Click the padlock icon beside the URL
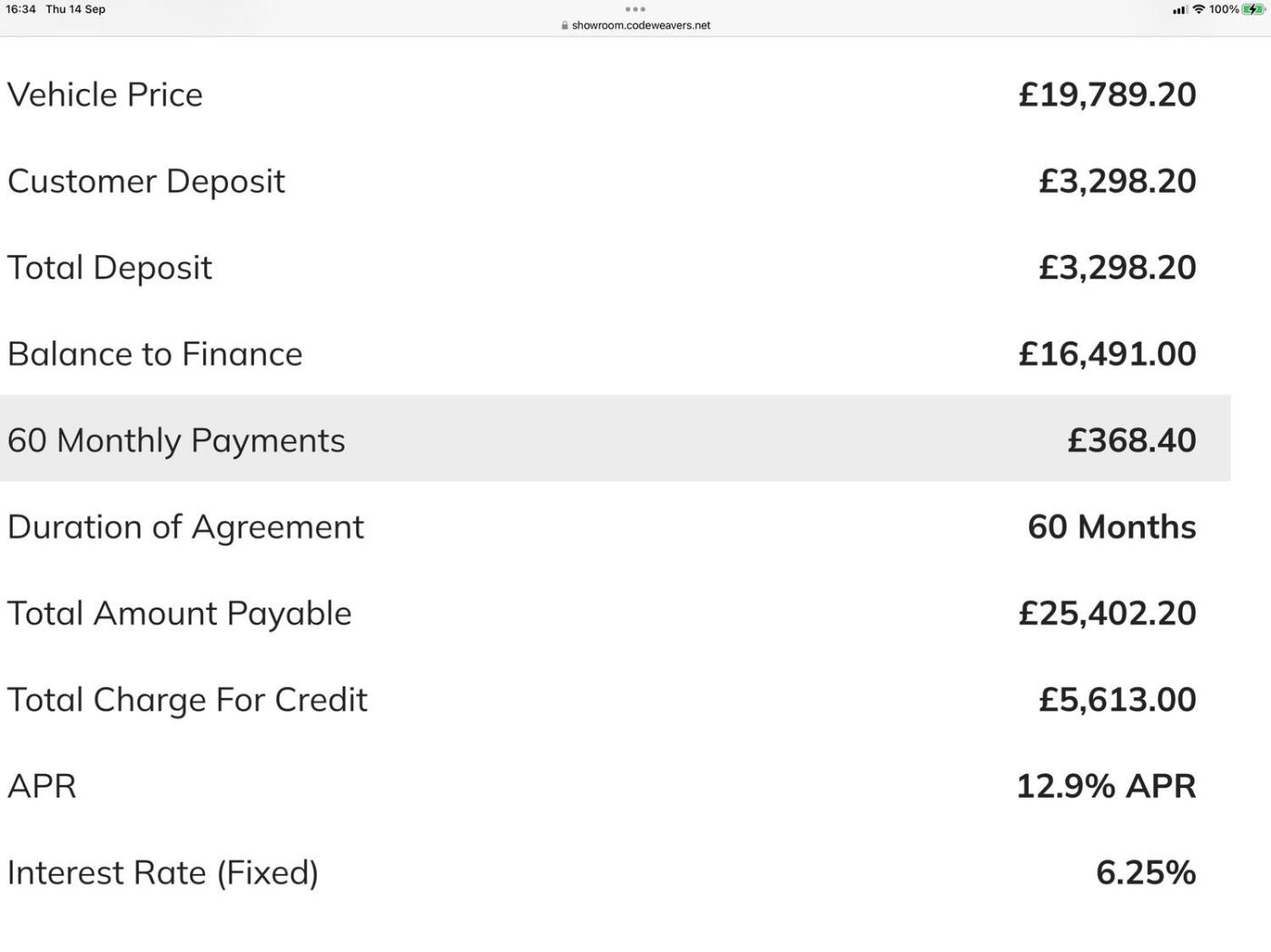This screenshot has width=1271, height=952. point(565,25)
